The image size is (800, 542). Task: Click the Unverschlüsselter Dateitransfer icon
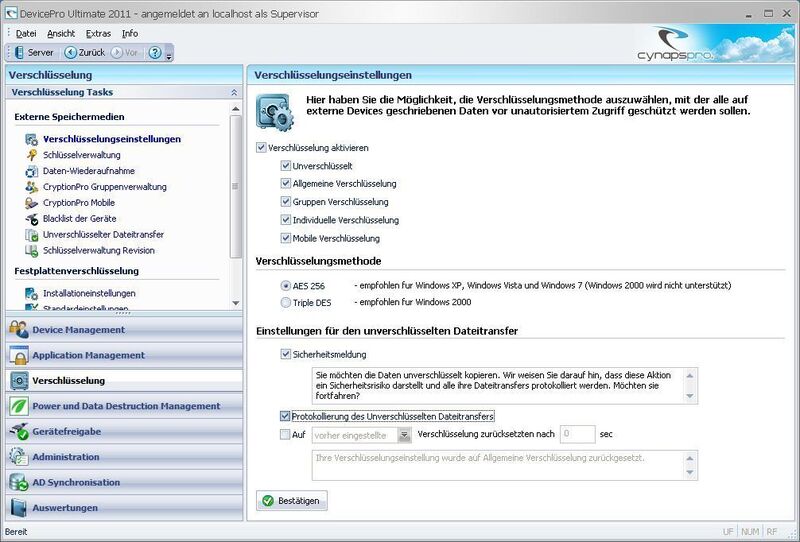pyautogui.click(x=32, y=235)
